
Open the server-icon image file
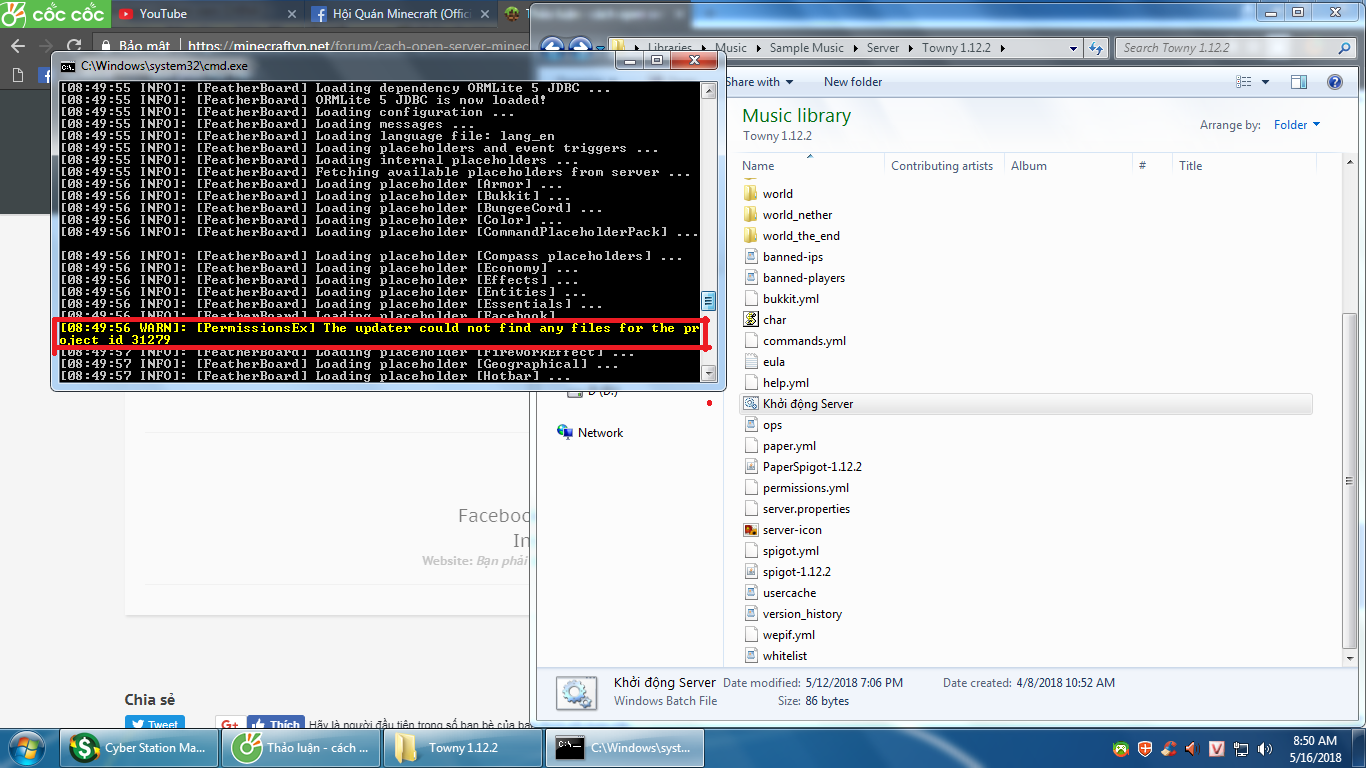pos(792,530)
